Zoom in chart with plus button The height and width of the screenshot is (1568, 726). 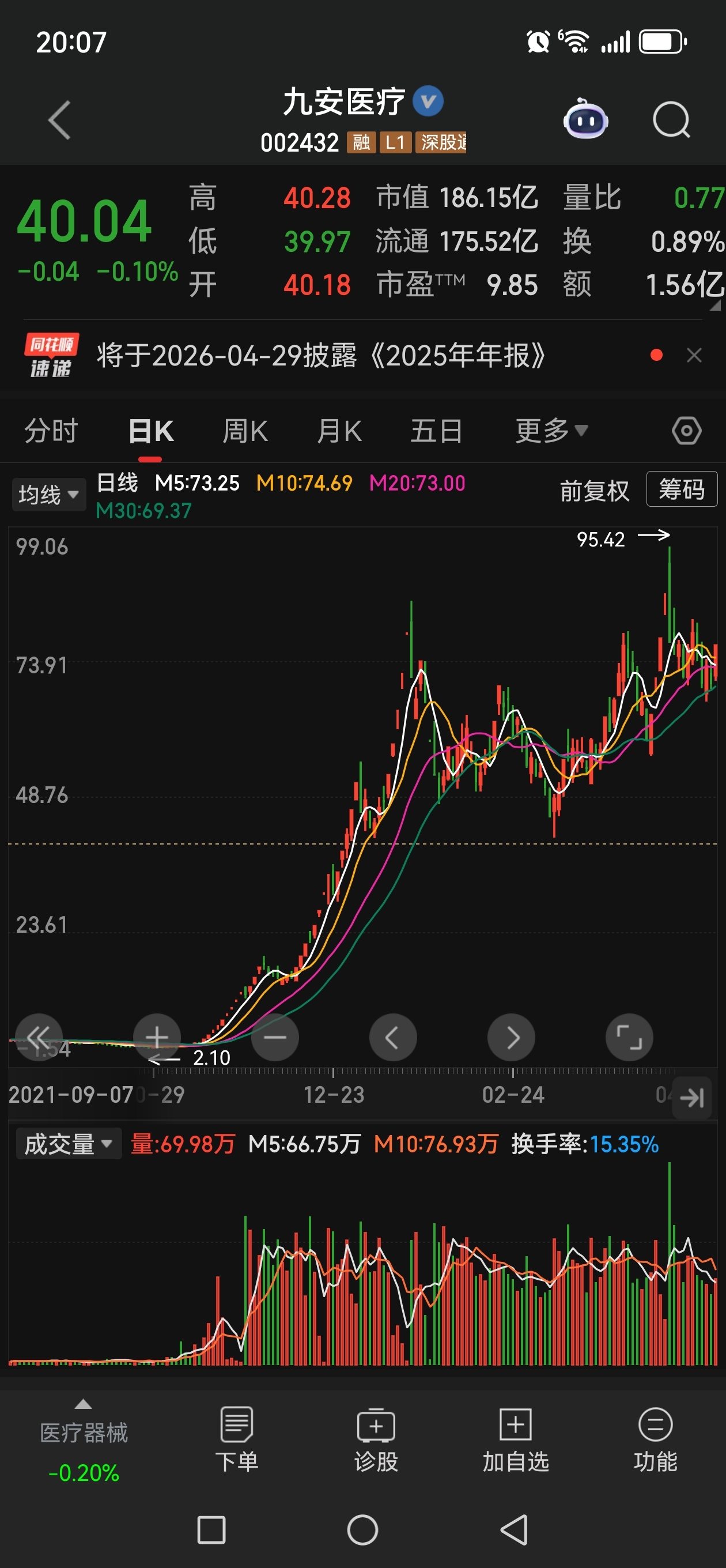[x=157, y=1036]
